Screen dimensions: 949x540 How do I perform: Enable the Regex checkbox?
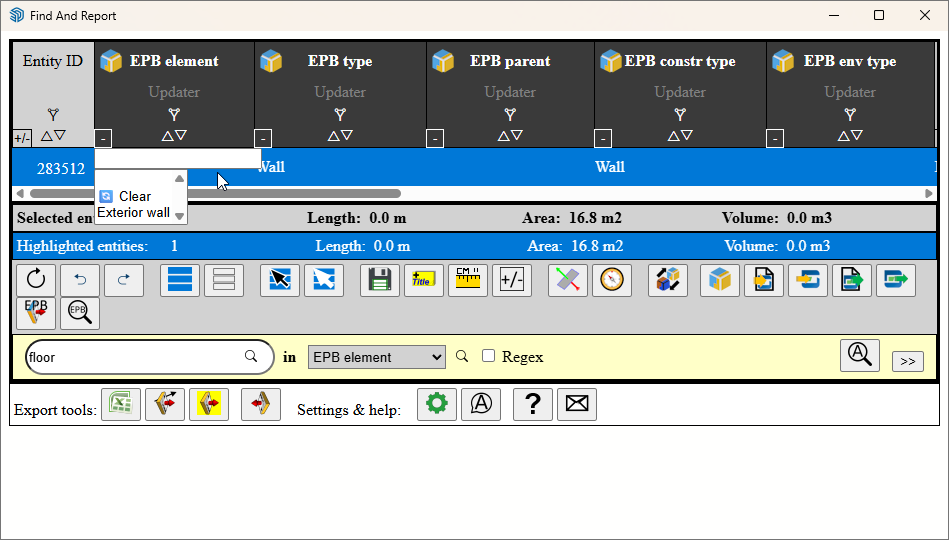point(489,356)
